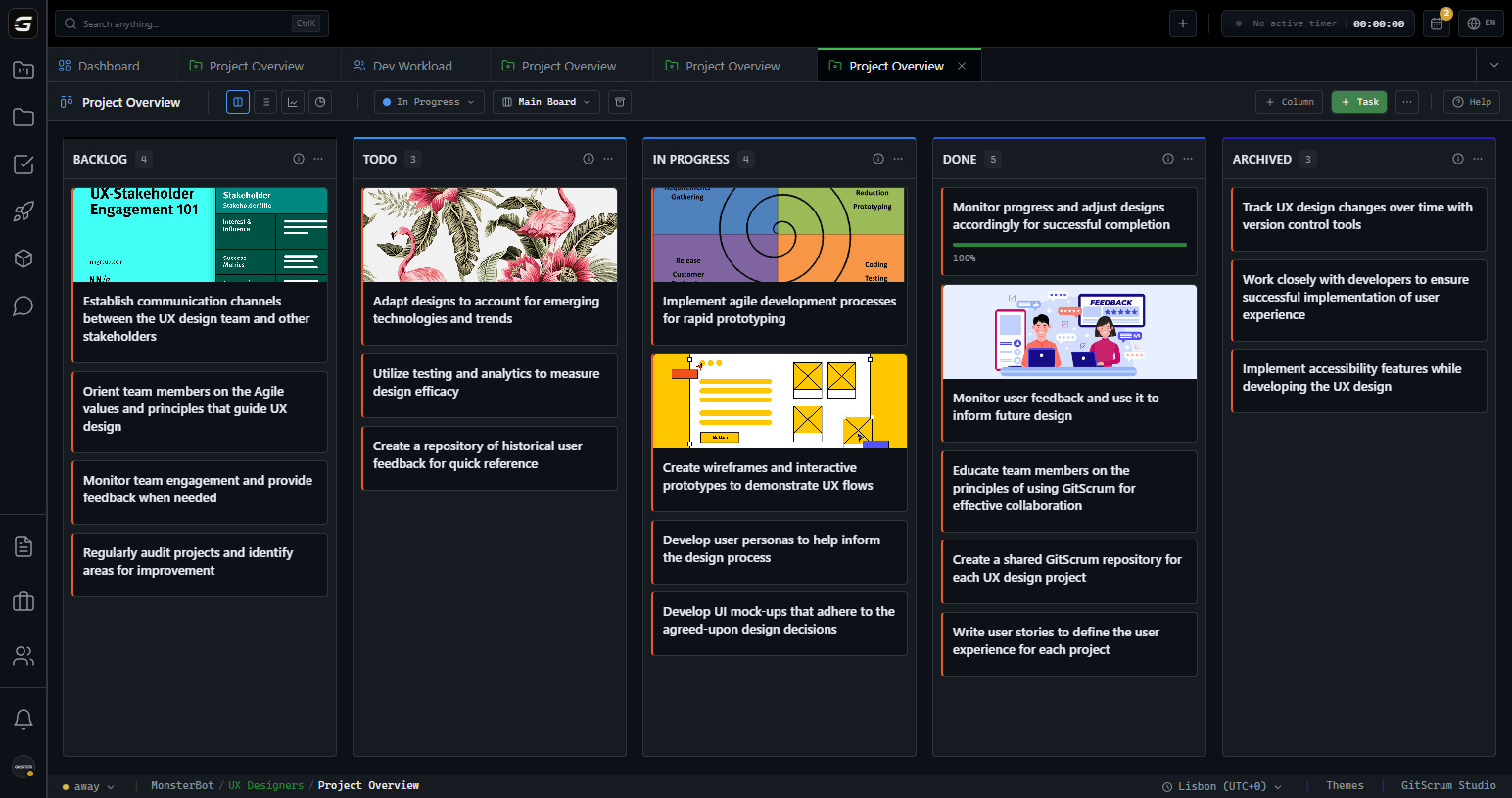Click the trash icon beside Main Board
Viewport: 1512px width, 798px height.
point(619,101)
